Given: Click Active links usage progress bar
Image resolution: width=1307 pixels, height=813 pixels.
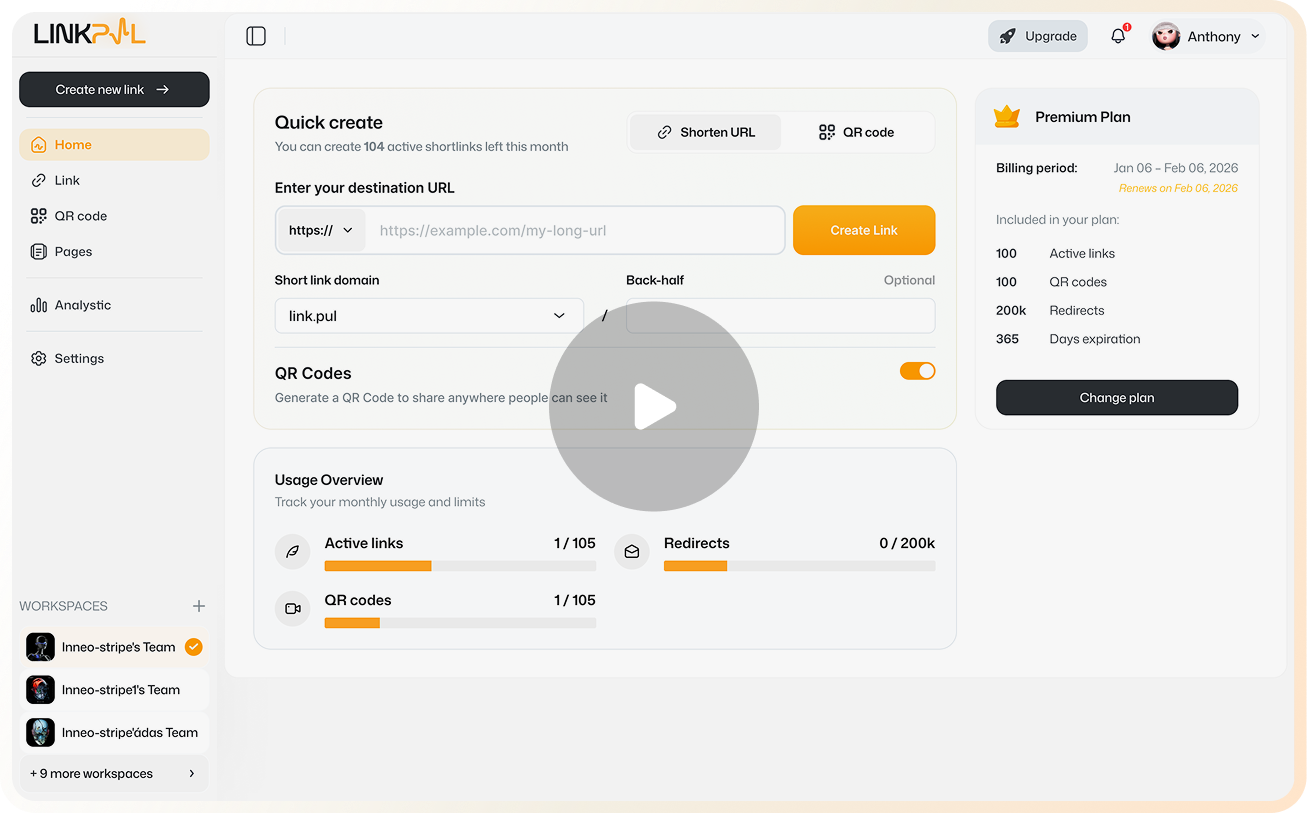Looking at the screenshot, I should [460, 566].
